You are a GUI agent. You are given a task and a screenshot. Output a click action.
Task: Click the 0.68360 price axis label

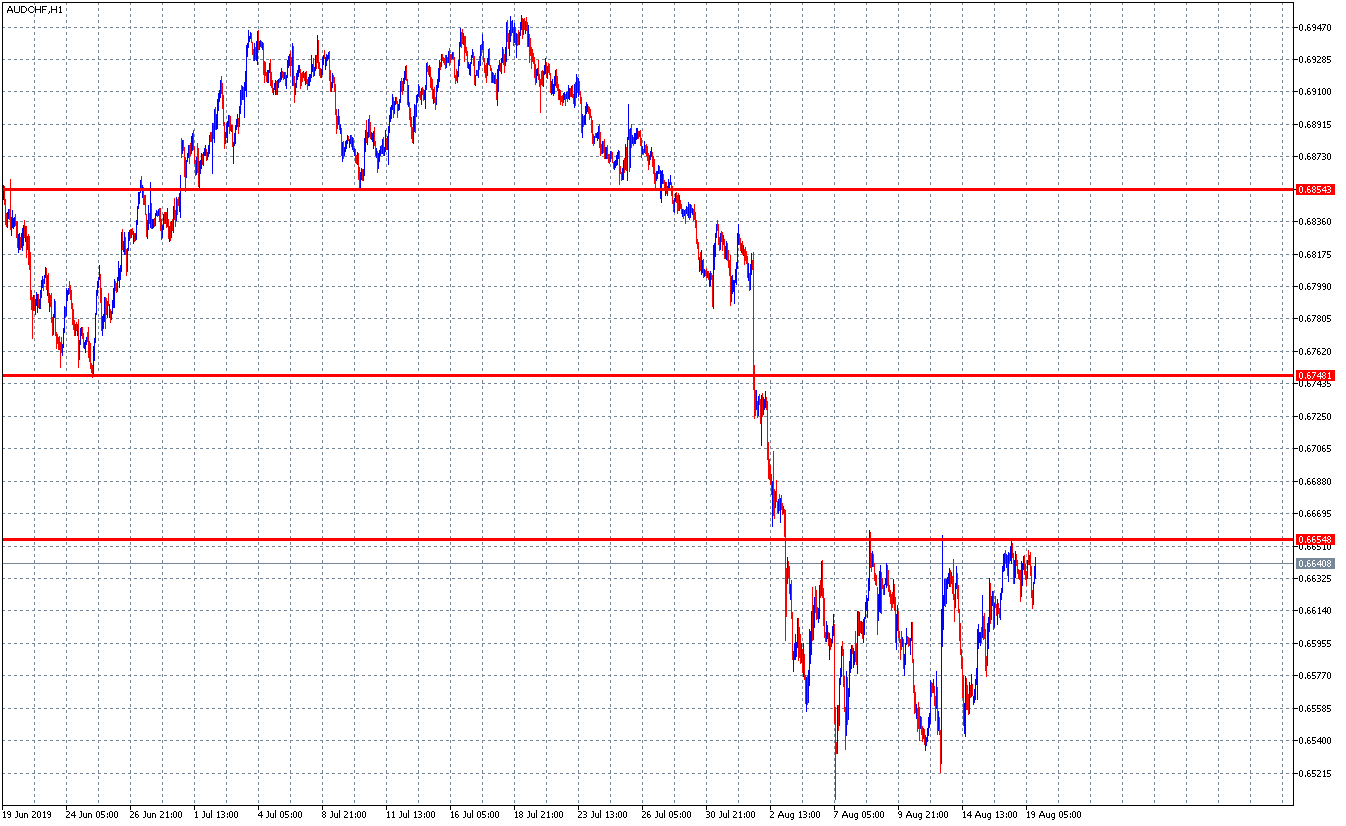point(1315,222)
